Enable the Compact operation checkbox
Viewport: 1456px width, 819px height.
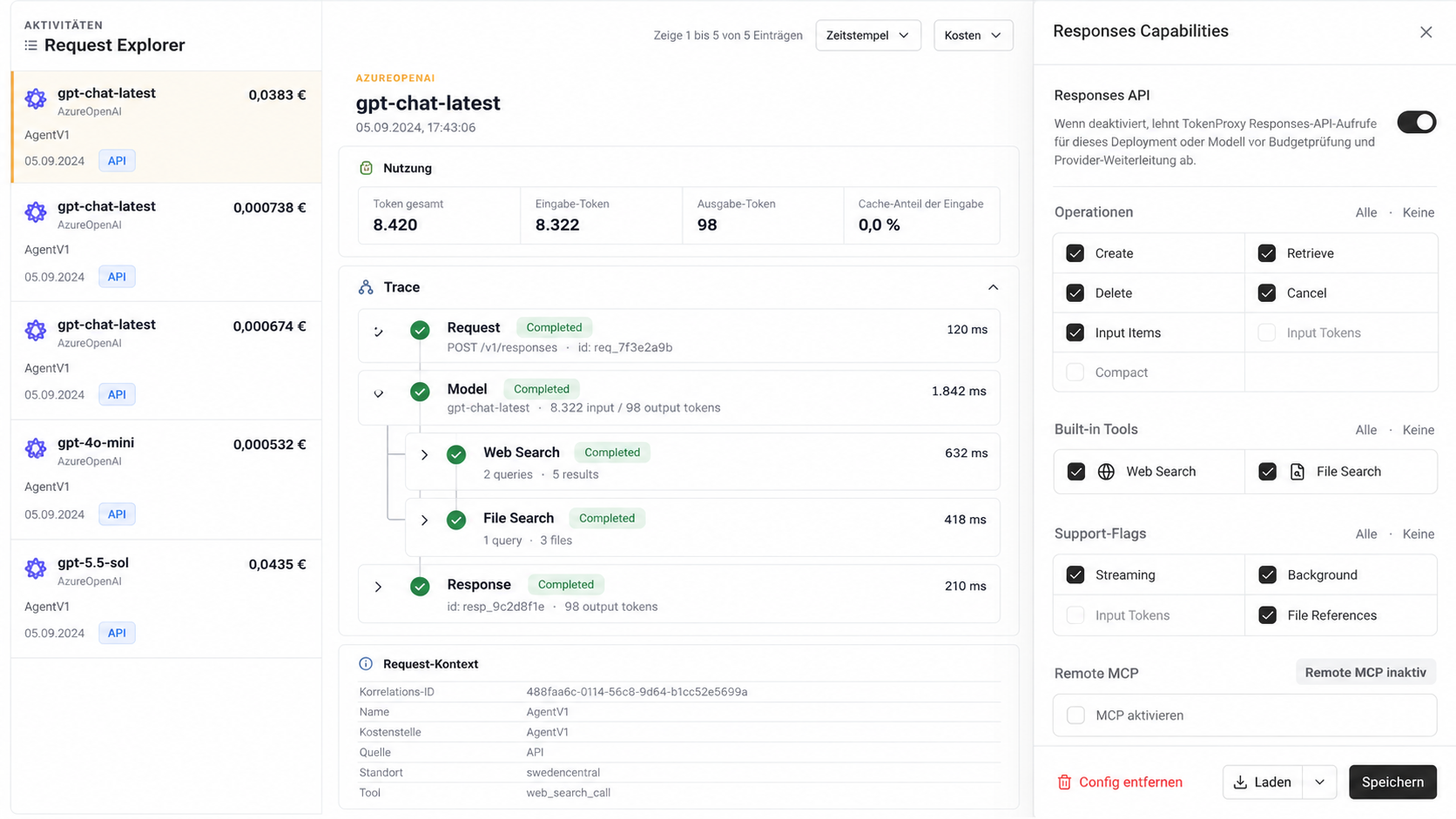tap(1075, 373)
